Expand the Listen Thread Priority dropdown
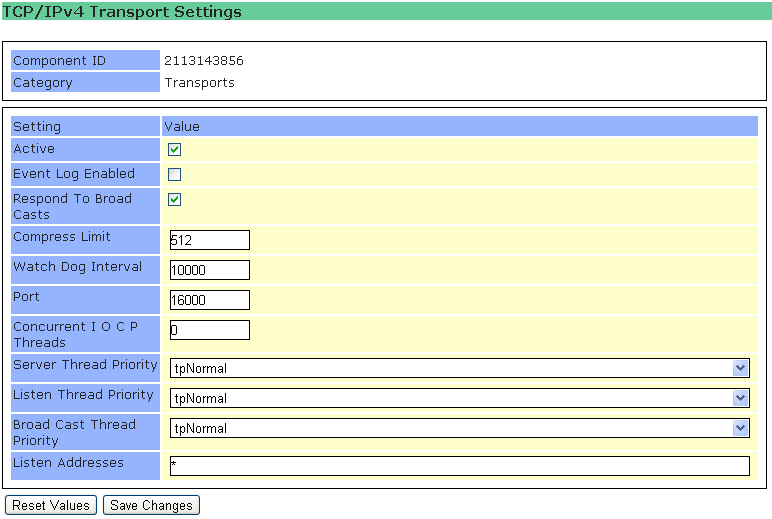The image size is (772, 519). (459, 398)
